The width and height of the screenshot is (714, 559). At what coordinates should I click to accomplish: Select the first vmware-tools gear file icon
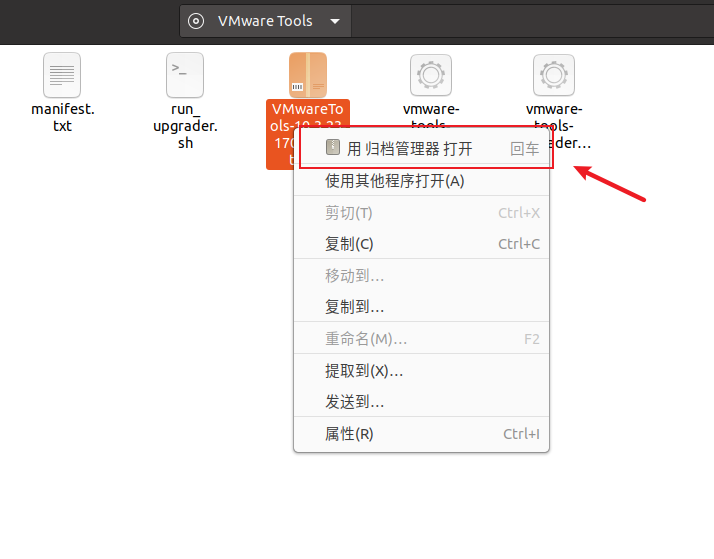(x=431, y=75)
